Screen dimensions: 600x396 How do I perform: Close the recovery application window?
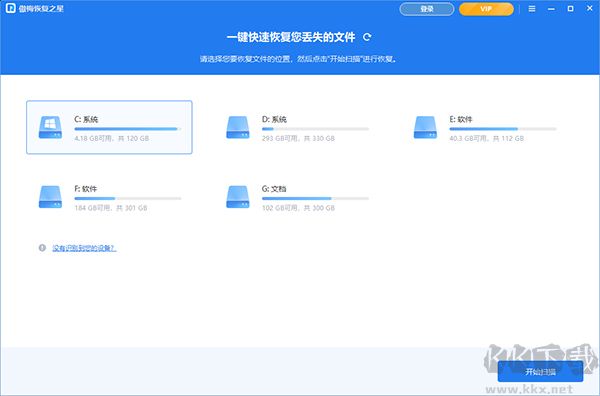[x=590, y=8]
